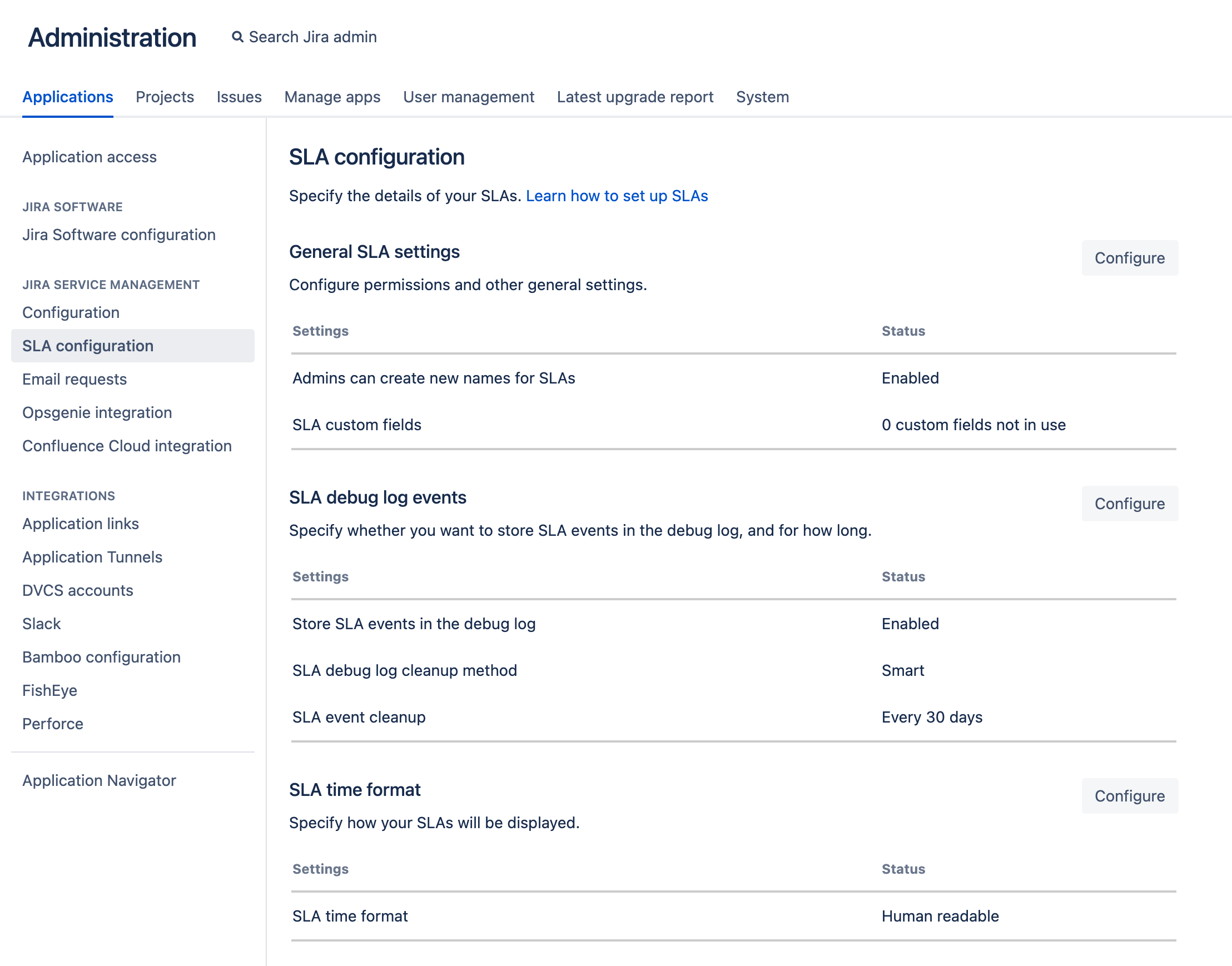1232x966 pixels.
Task: Configure SLA debug log events
Action: tap(1129, 502)
